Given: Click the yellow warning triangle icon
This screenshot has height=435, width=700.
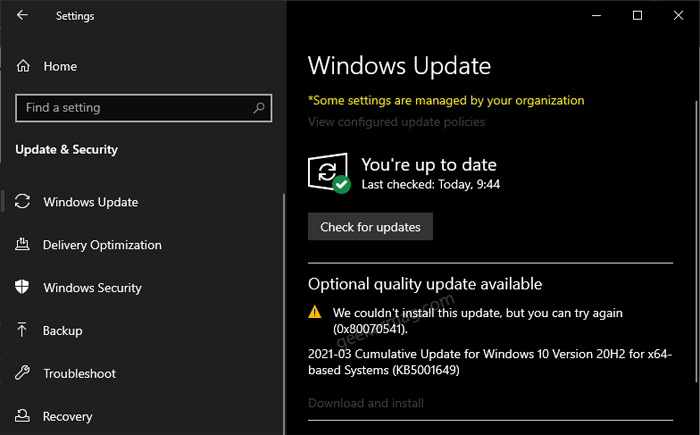Looking at the screenshot, I should click(x=315, y=312).
